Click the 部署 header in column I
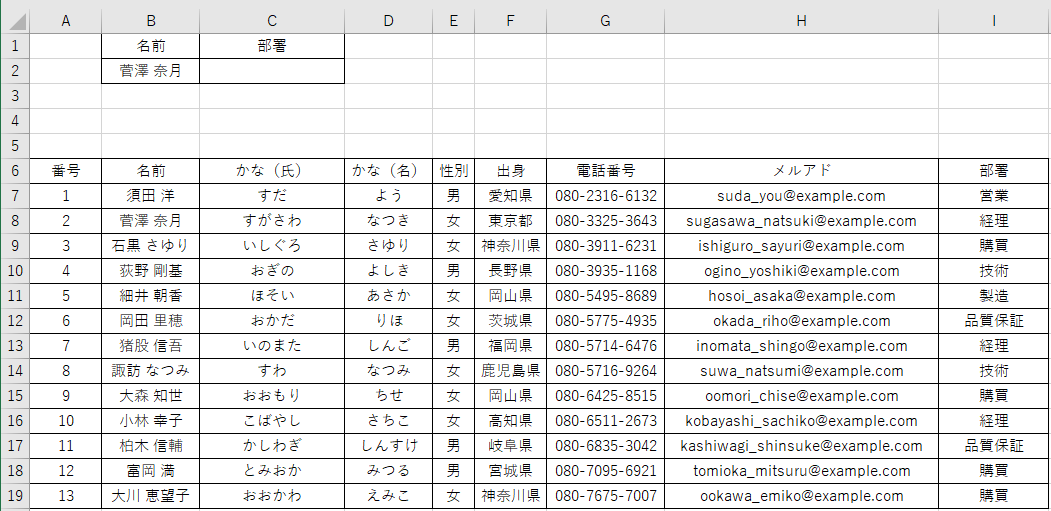The height and width of the screenshot is (511, 1051). (x=994, y=170)
